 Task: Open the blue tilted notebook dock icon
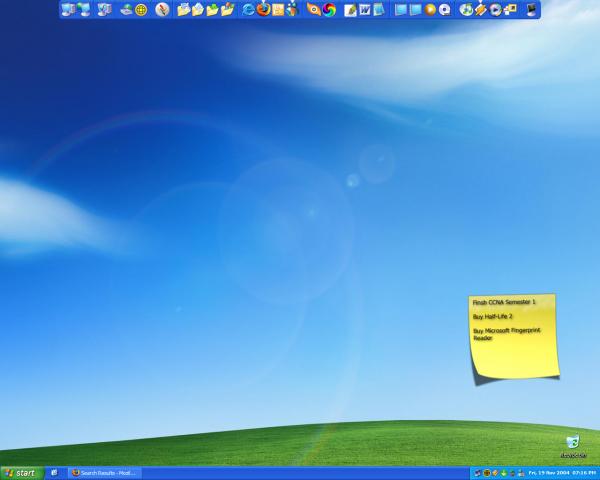pyautogui.click(x=379, y=10)
